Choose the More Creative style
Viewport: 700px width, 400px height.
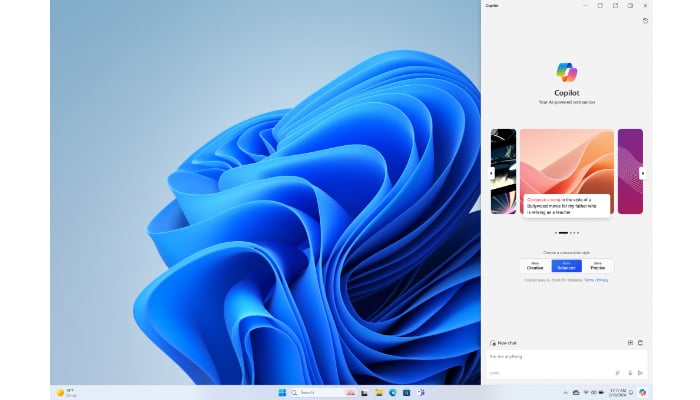coord(535,266)
